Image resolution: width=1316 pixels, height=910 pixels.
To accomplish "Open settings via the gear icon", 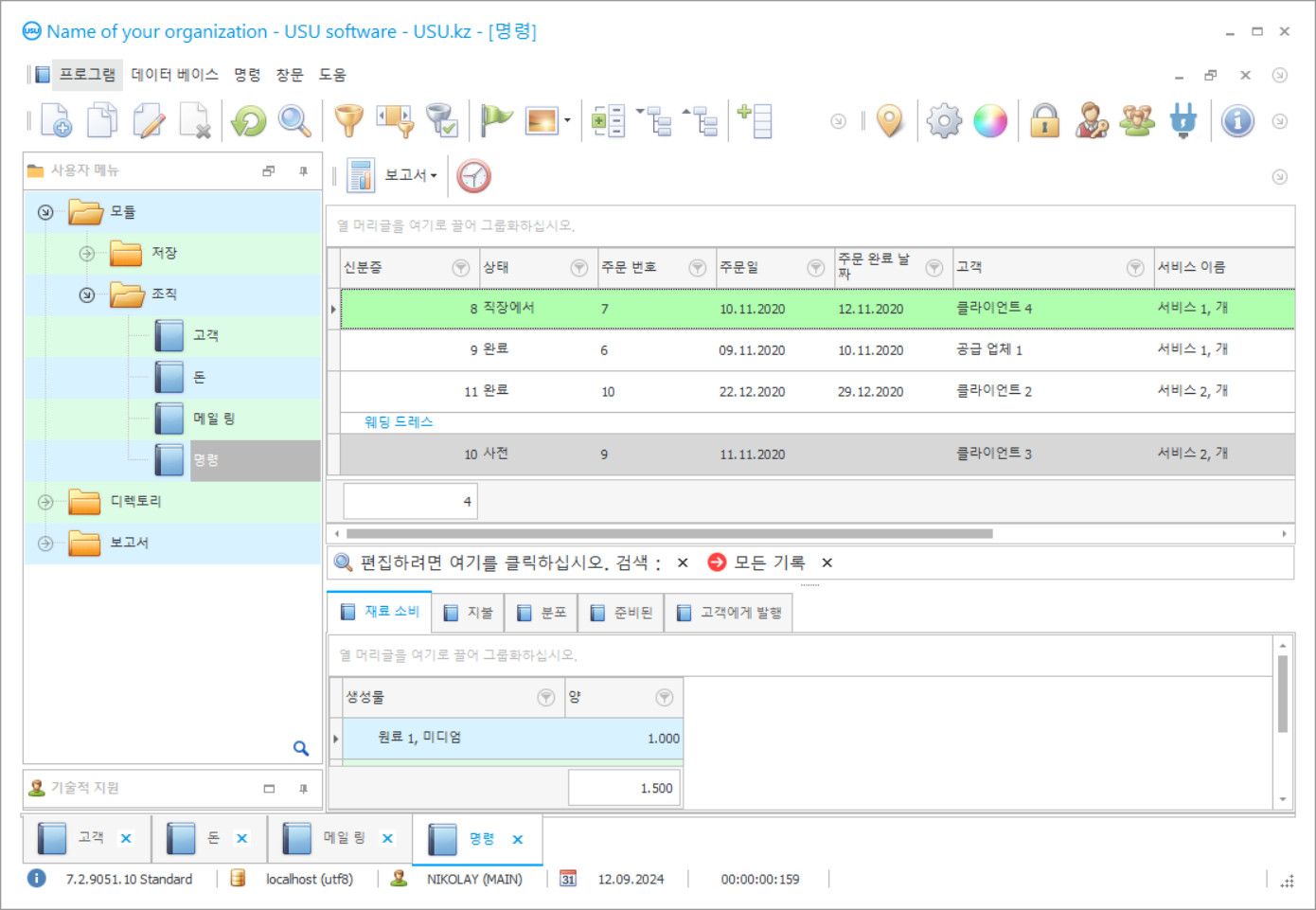I will 943,120.
